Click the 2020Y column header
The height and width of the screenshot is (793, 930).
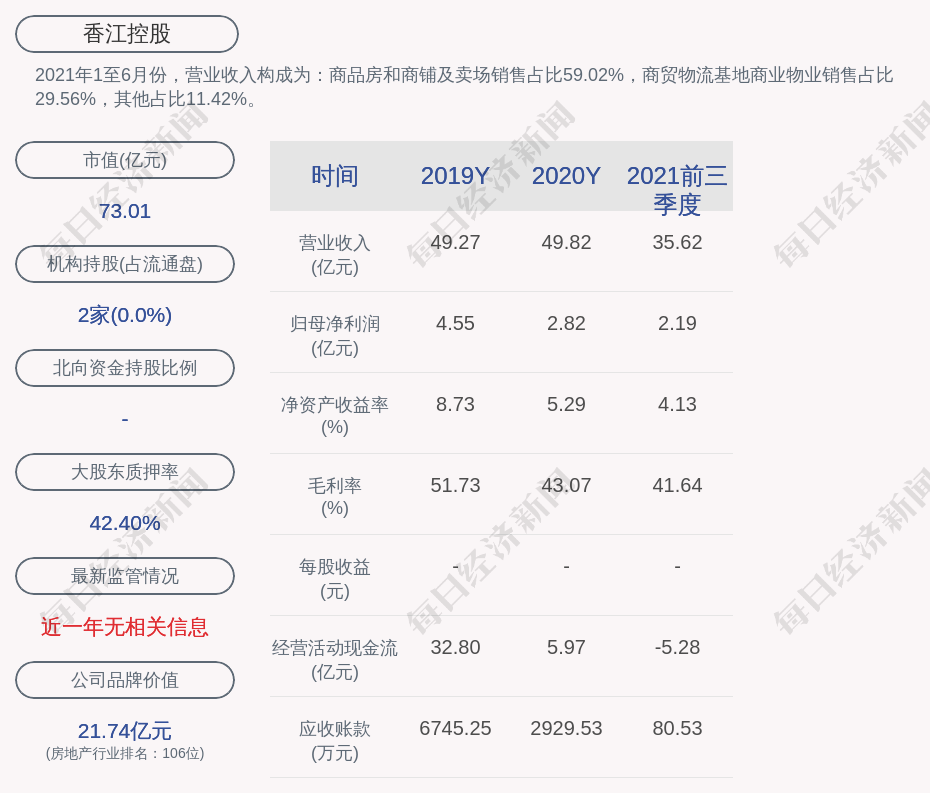point(566,176)
